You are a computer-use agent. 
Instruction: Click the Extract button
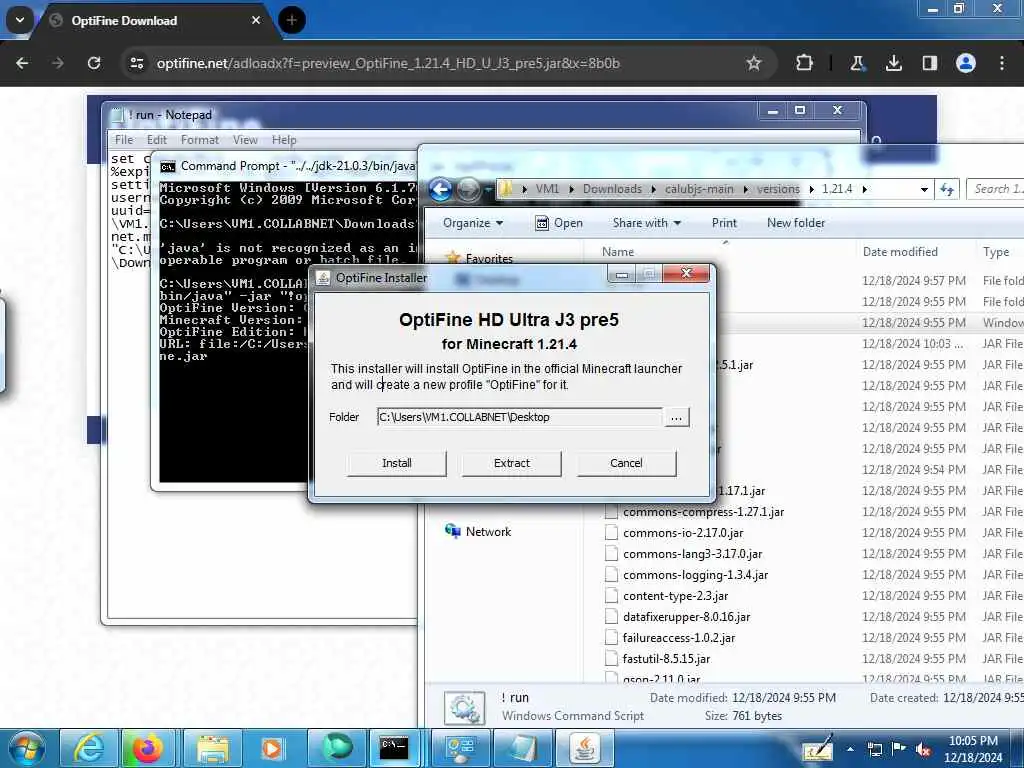[511, 463]
